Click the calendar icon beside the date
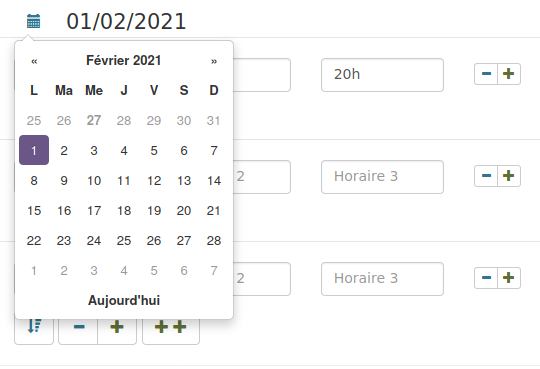540x369 pixels. tap(33, 21)
